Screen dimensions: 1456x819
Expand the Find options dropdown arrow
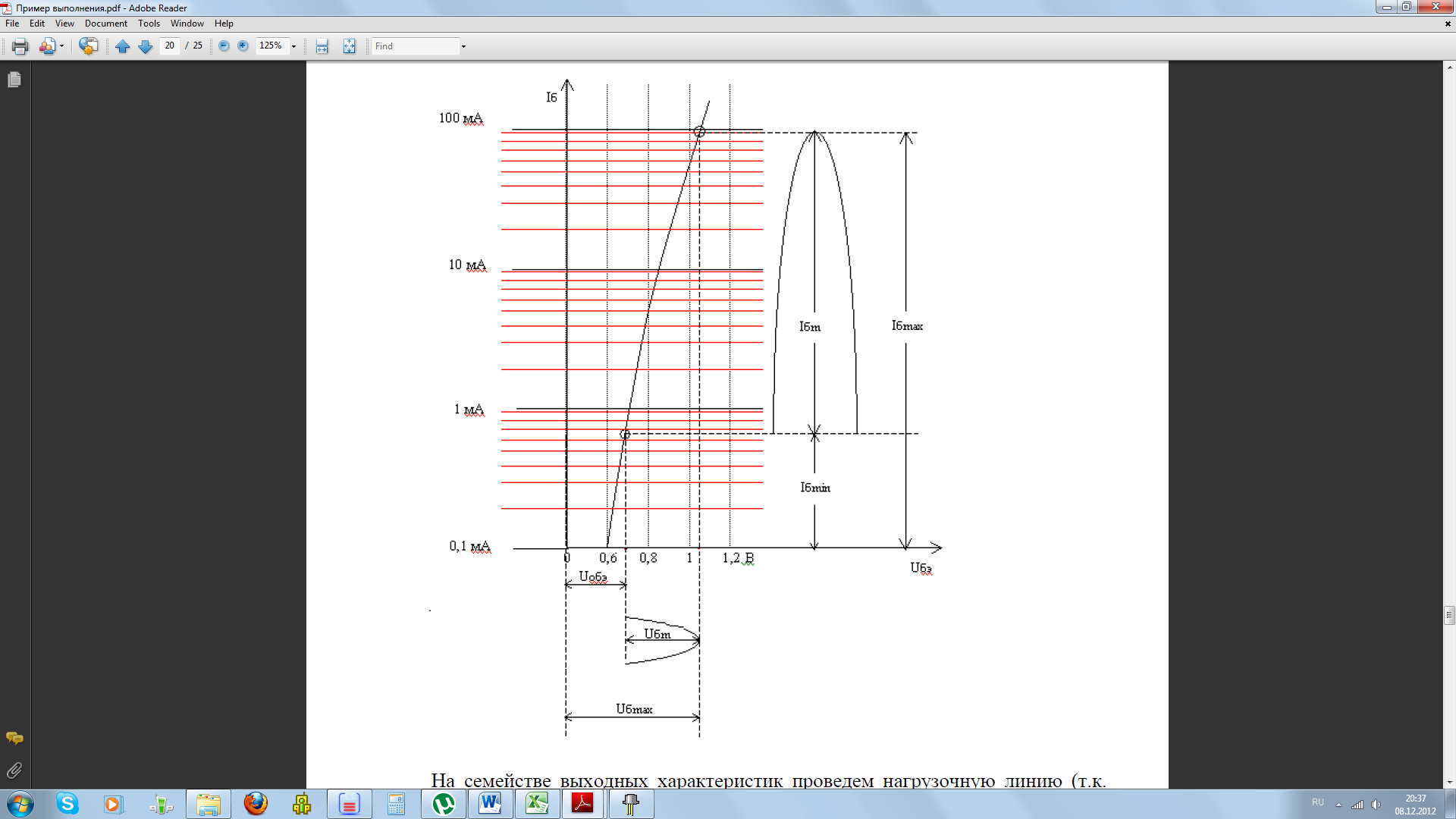click(463, 46)
